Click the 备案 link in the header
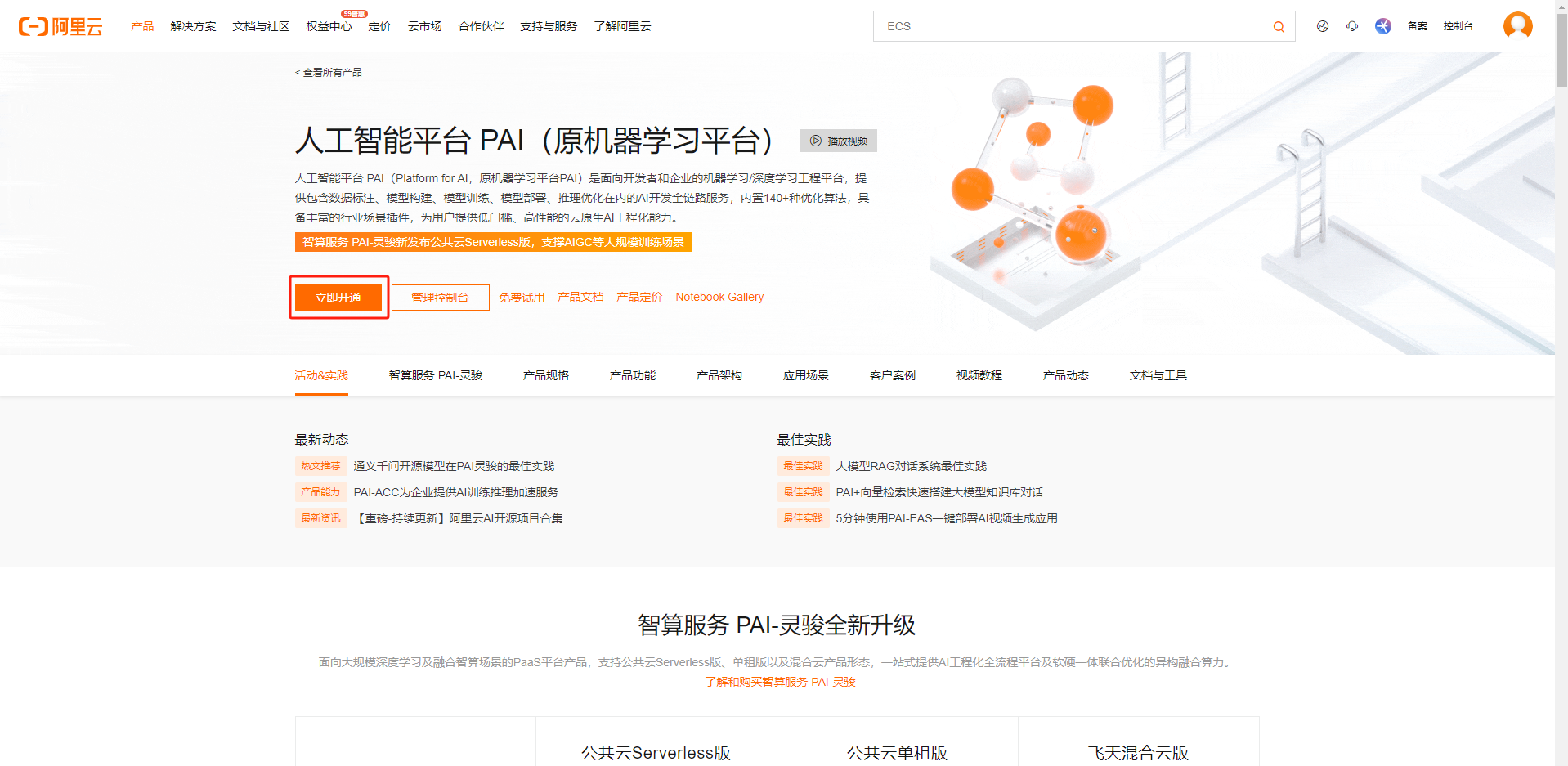Image resolution: width=1568 pixels, height=766 pixels. pyautogui.click(x=1418, y=26)
